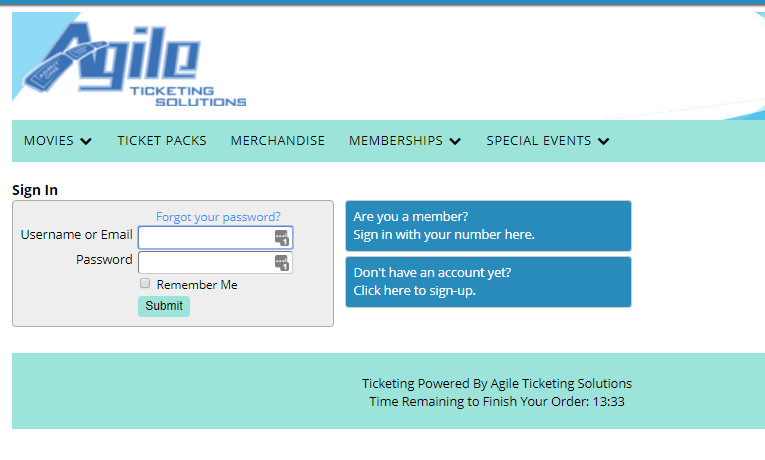Click the Remember Me label text

pyautogui.click(x=197, y=284)
